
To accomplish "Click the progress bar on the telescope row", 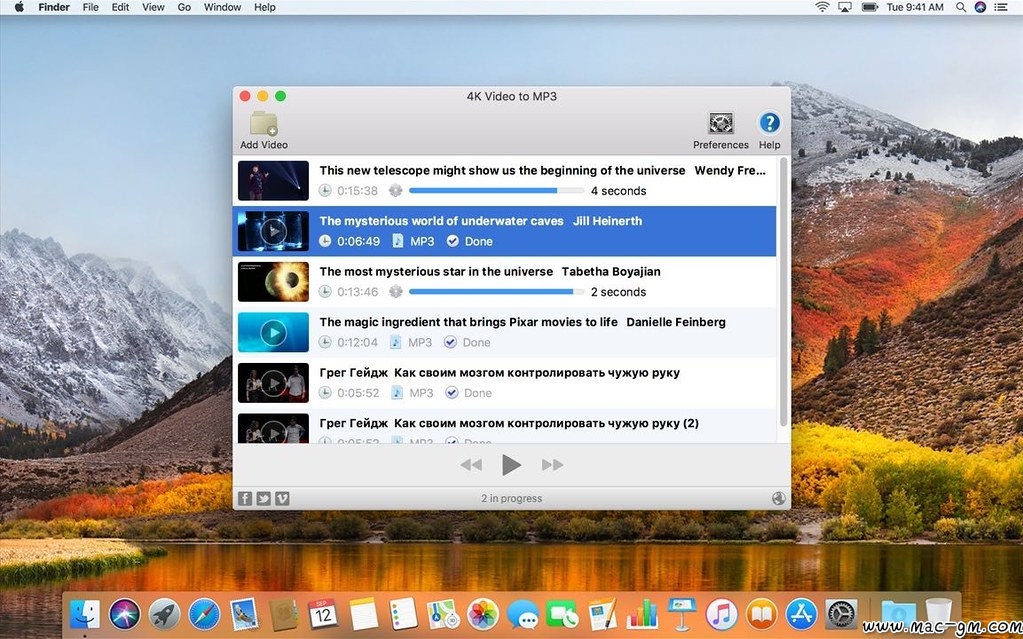I will (x=496, y=191).
